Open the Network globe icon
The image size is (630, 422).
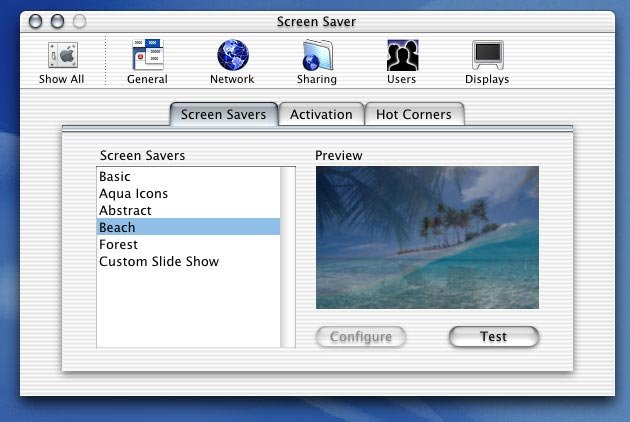(x=233, y=55)
